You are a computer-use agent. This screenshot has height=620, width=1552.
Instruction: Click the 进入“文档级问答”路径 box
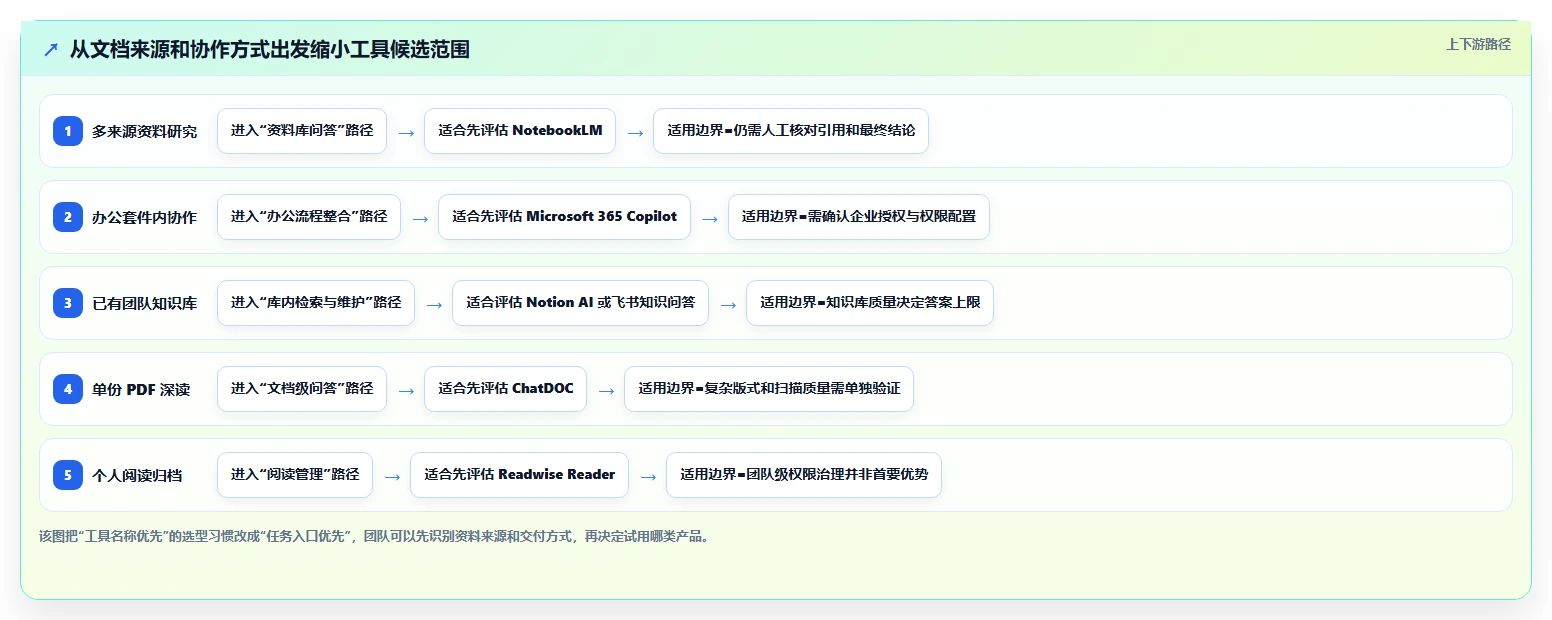(x=302, y=389)
